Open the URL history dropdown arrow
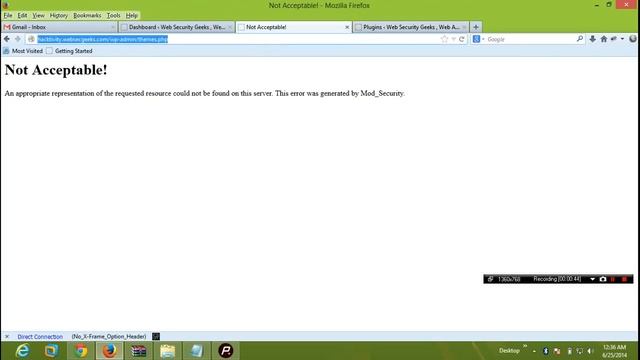The width and height of the screenshot is (640, 360). tap(453, 39)
